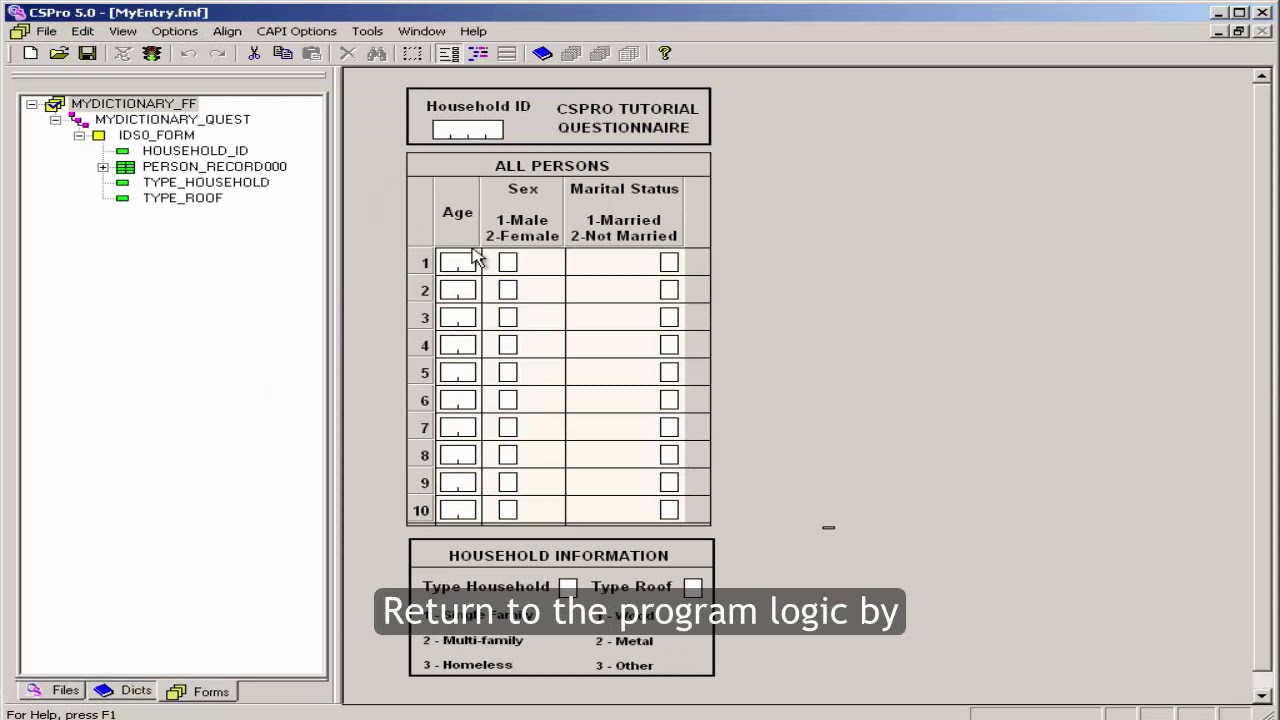Screen dimensions: 1280x720
Task: Click the blue book dictionary icon
Action: tap(542, 54)
